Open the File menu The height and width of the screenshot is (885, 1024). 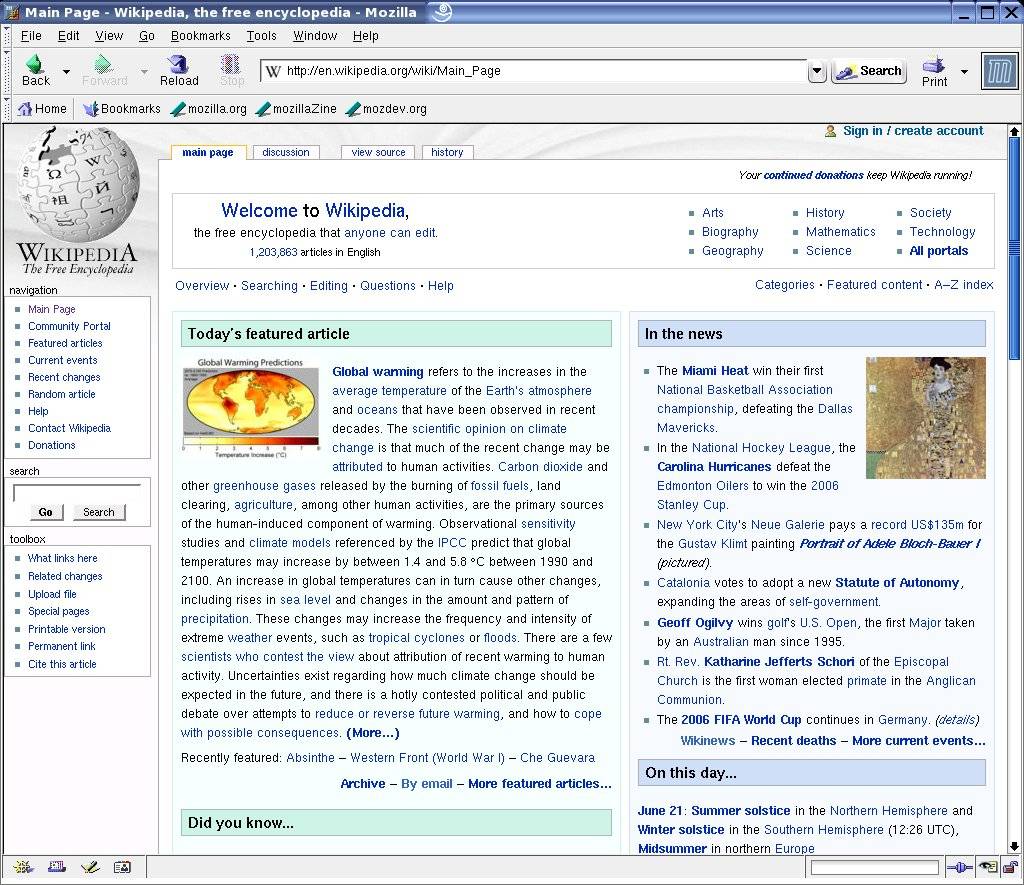31,36
